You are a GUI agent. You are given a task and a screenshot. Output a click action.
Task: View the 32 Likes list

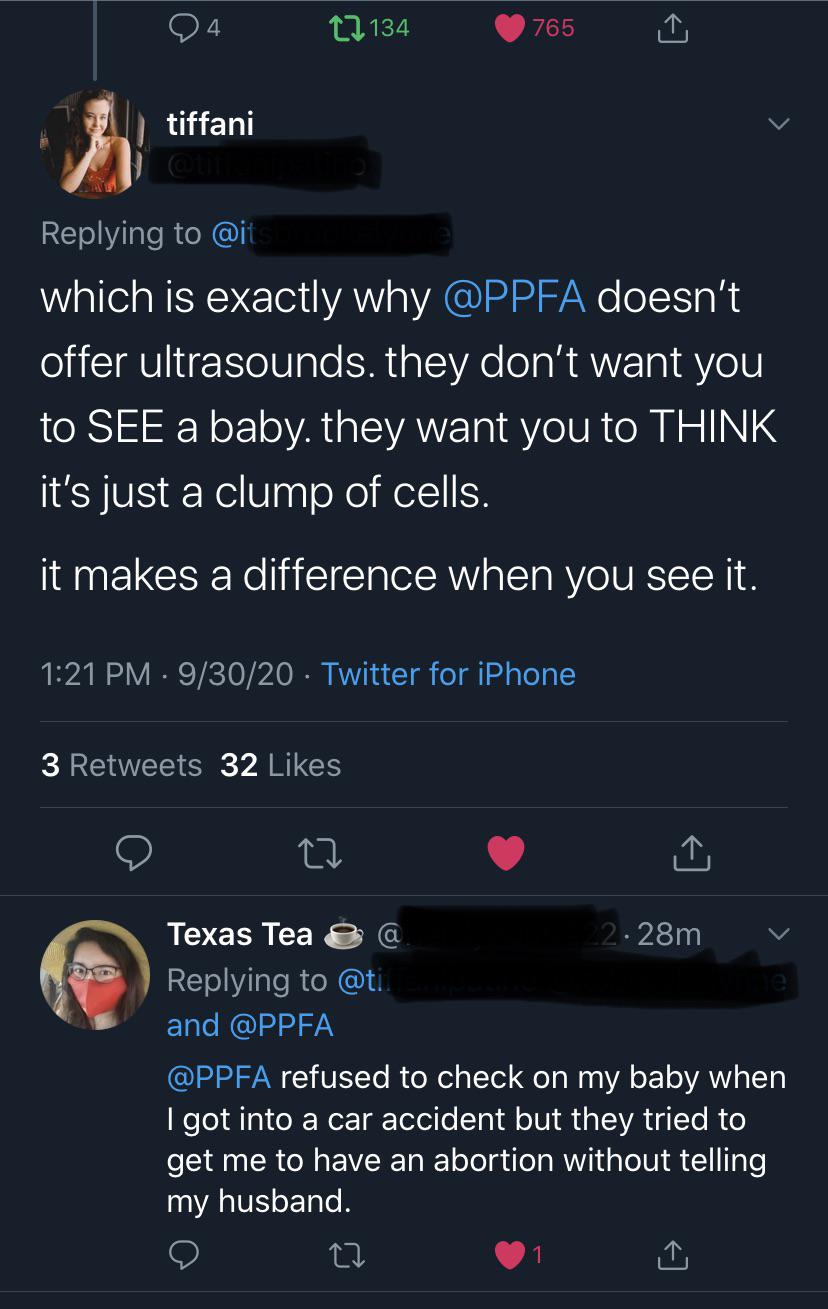point(280,765)
